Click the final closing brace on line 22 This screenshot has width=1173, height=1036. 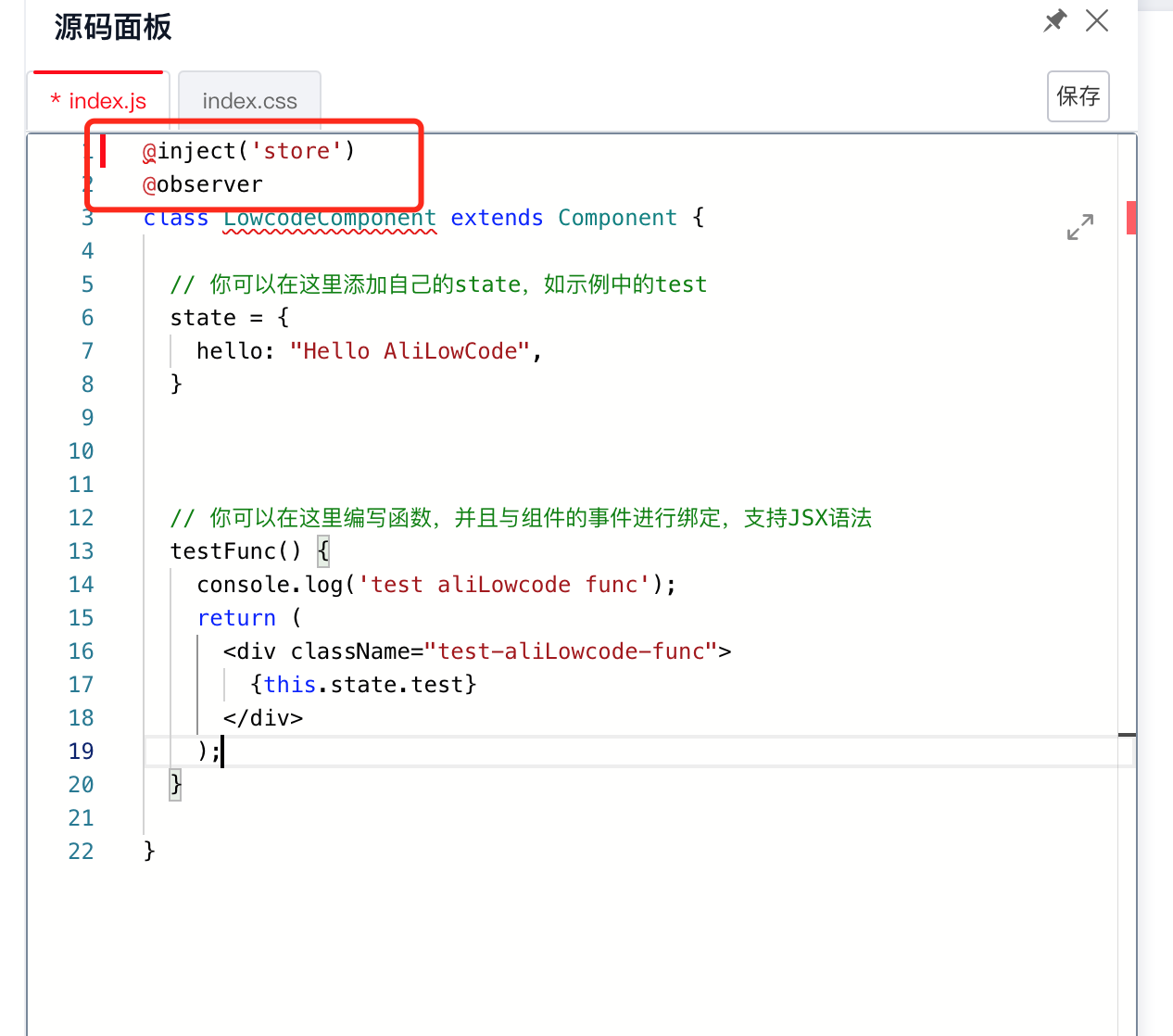(149, 852)
